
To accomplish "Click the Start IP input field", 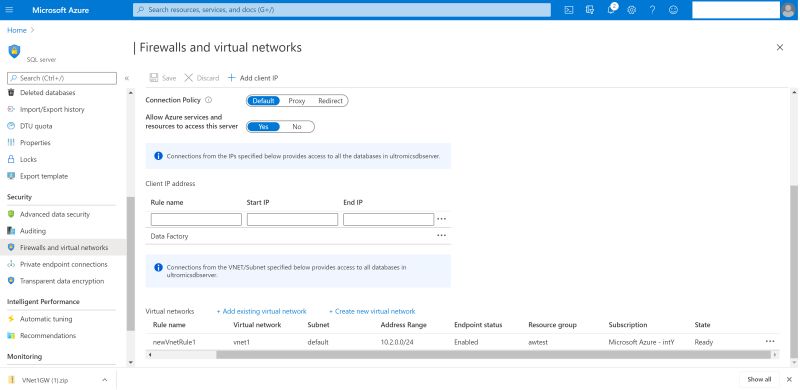I will tap(292, 220).
